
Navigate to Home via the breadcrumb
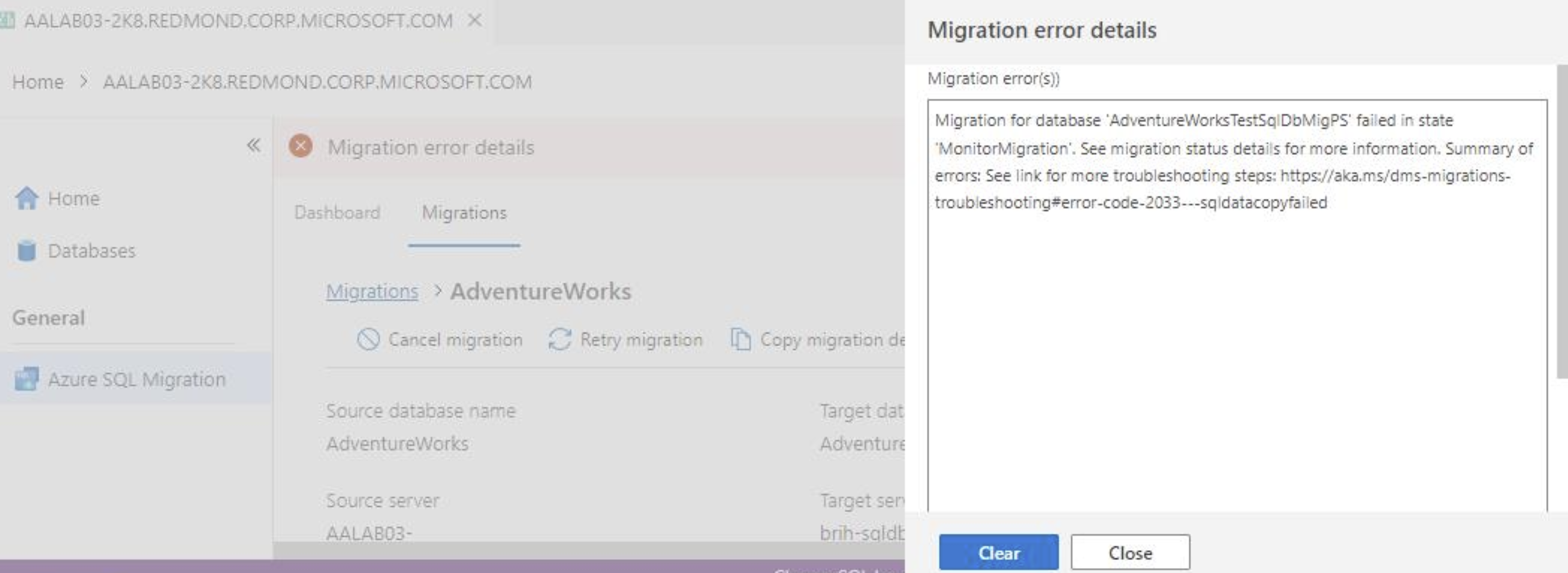tap(39, 82)
